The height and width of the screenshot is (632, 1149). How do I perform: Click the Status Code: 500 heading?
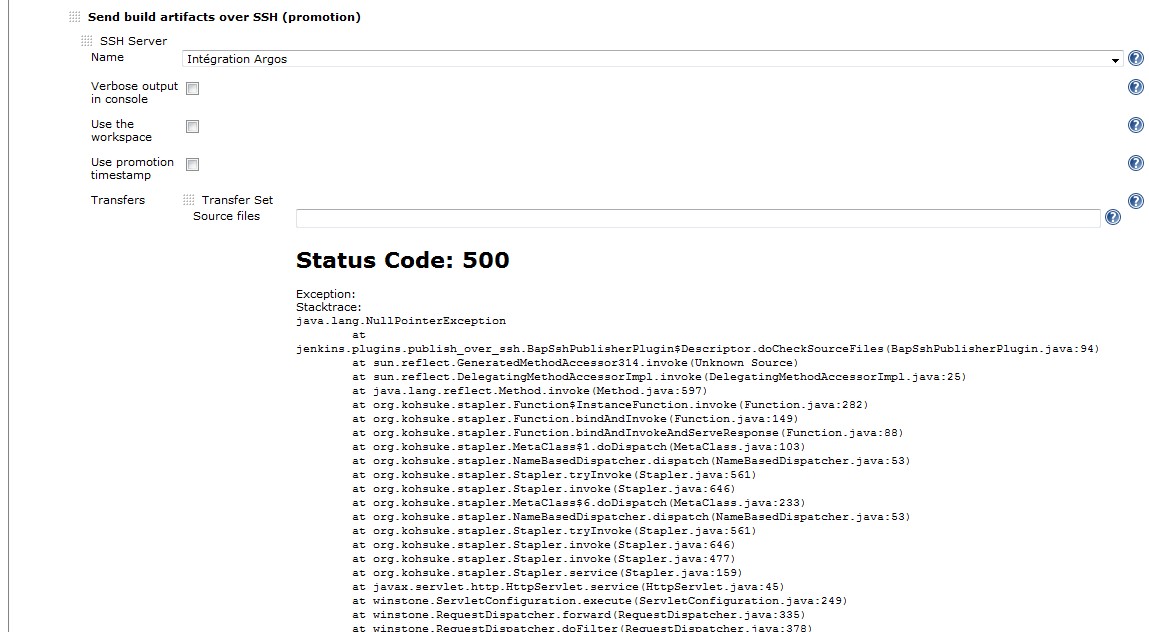(402, 260)
